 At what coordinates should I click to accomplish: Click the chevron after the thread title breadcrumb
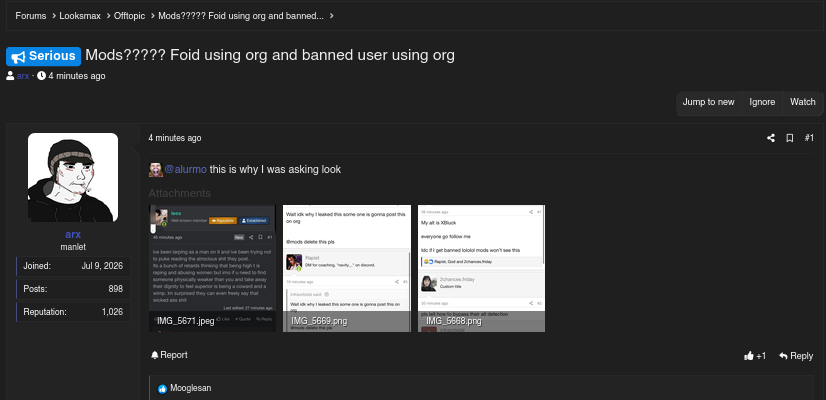pyautogui.click(x=331, y=16)
